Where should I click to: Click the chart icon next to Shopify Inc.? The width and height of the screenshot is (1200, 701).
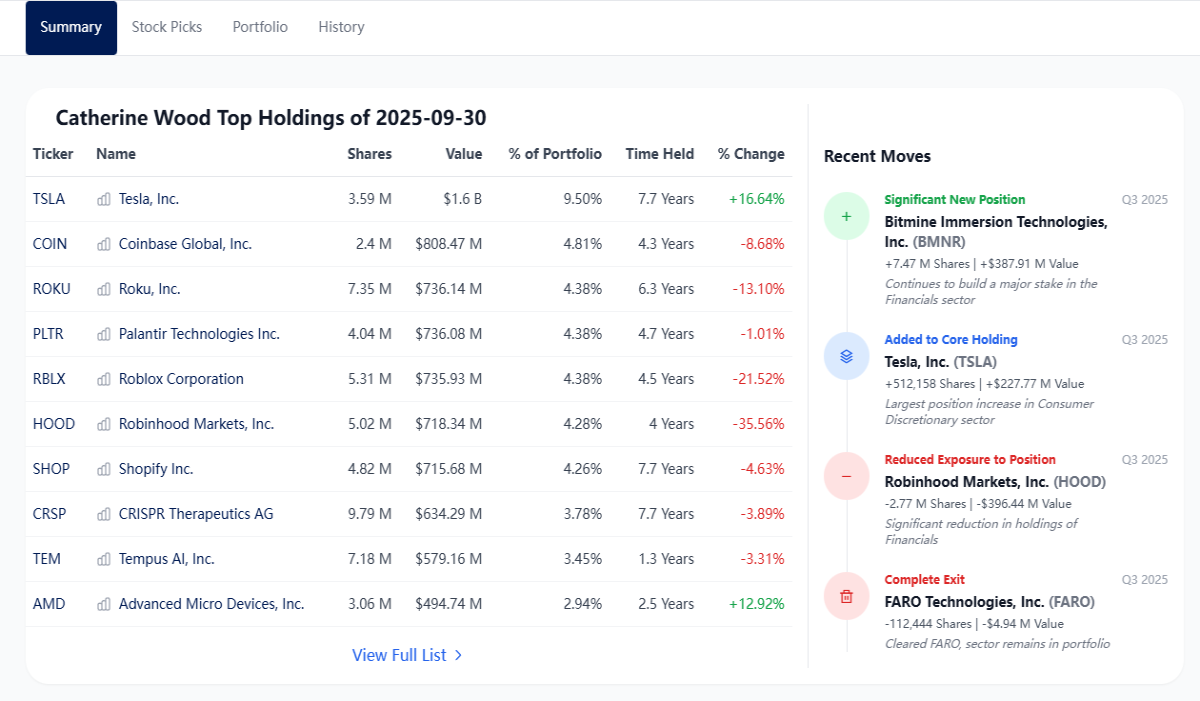pyautogui.click(x=104, y=469)
